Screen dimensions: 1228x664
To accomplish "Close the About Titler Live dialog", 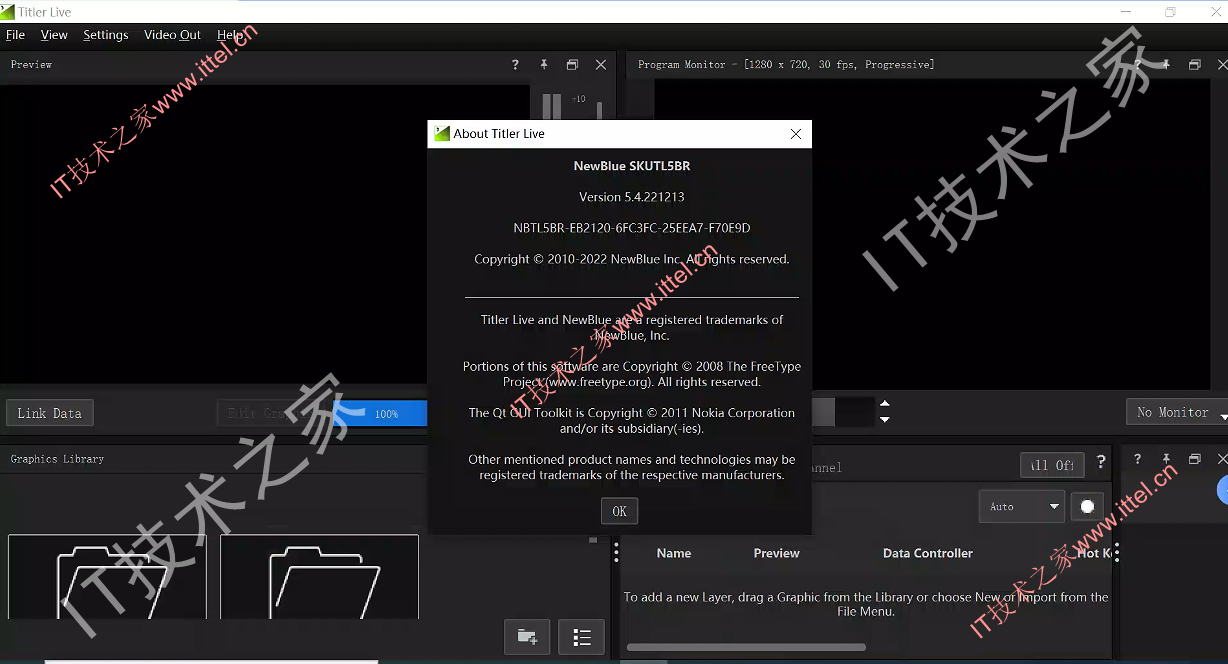I will tap(796, 134).
